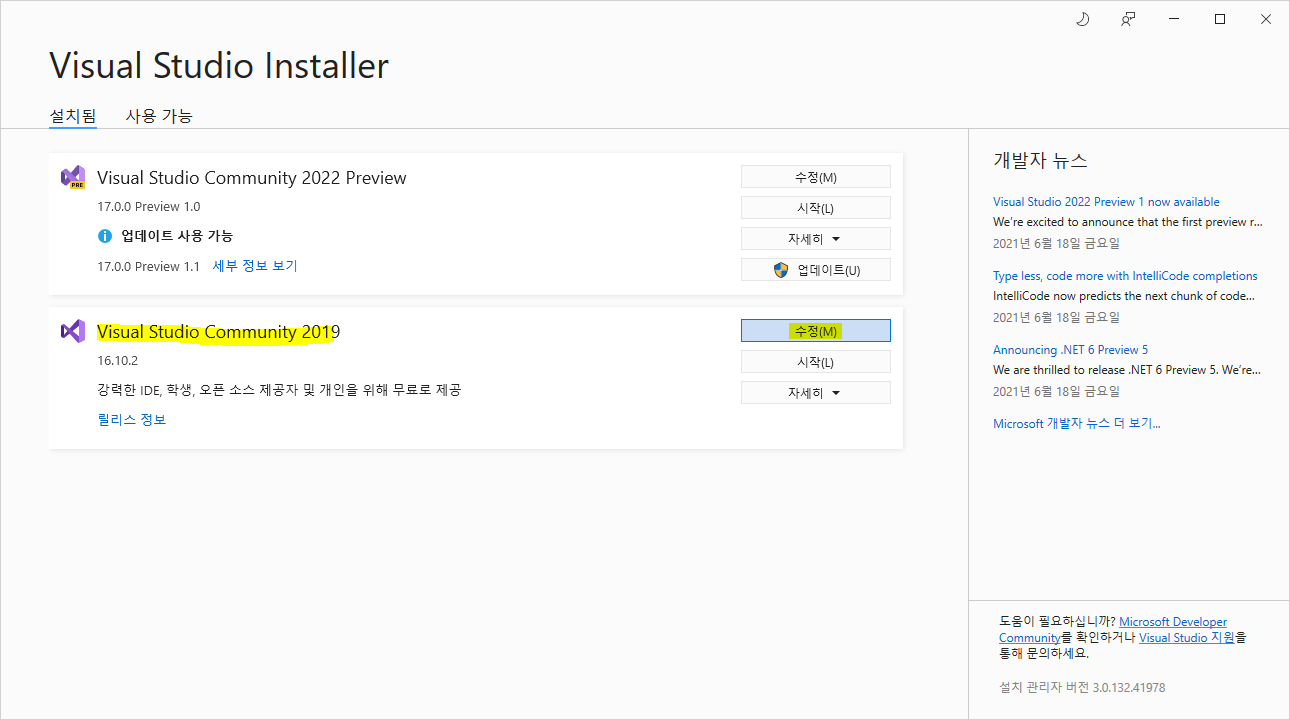1290x720 pixels.
Task: Click version text 16.10.2
Action: tap(117, 361)
